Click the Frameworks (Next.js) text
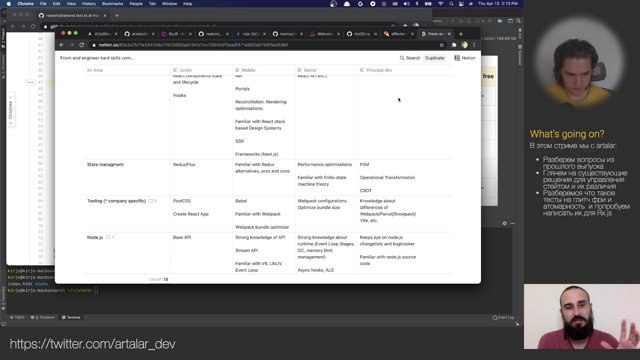 point(256,154)
